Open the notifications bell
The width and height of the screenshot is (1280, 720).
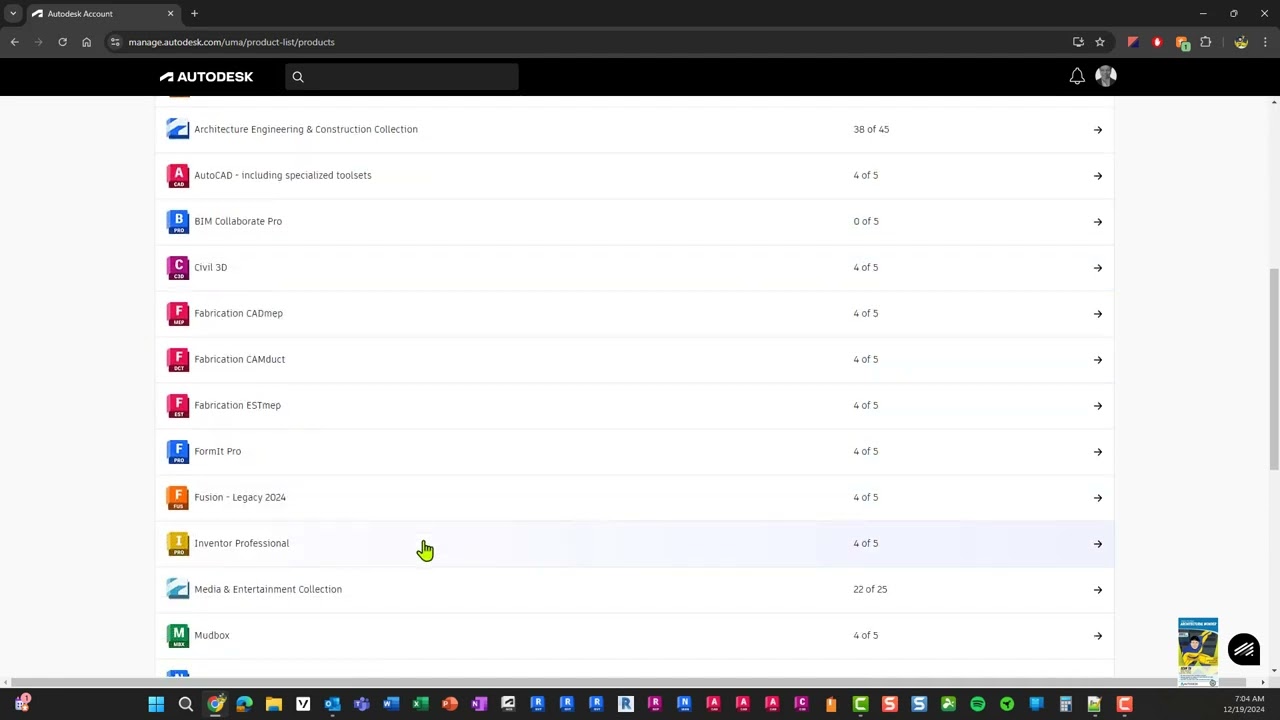(1077, 76)
